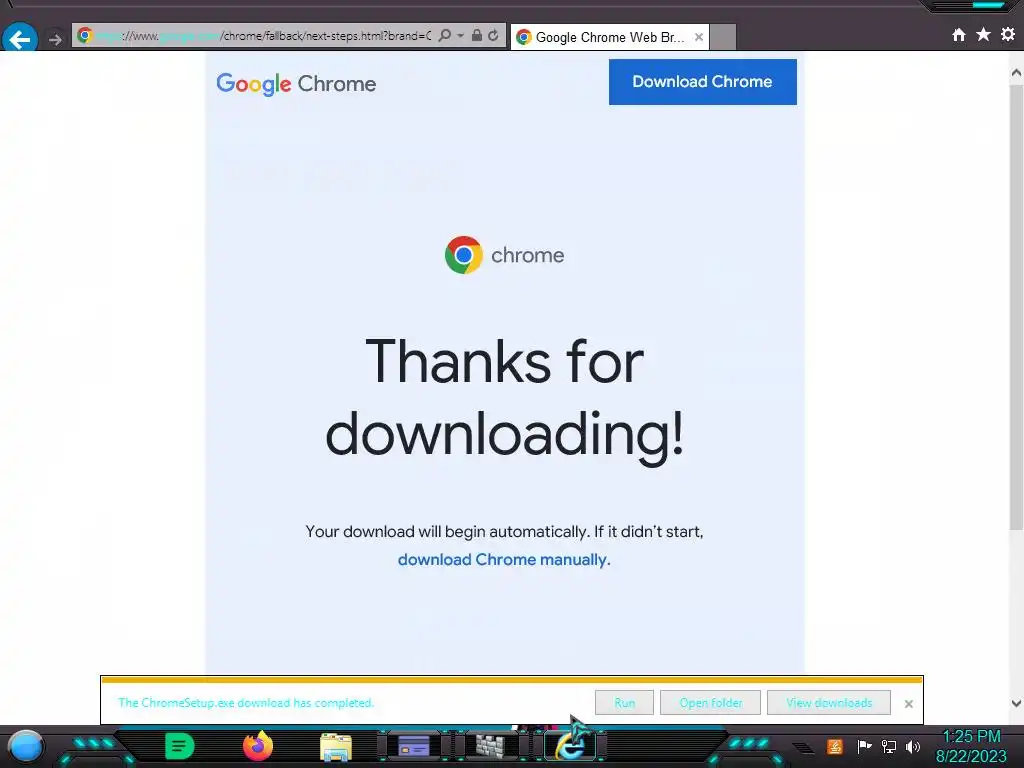Show the security lock report icon
This screenshot has height=768, width=1024.
pos(477,35)
